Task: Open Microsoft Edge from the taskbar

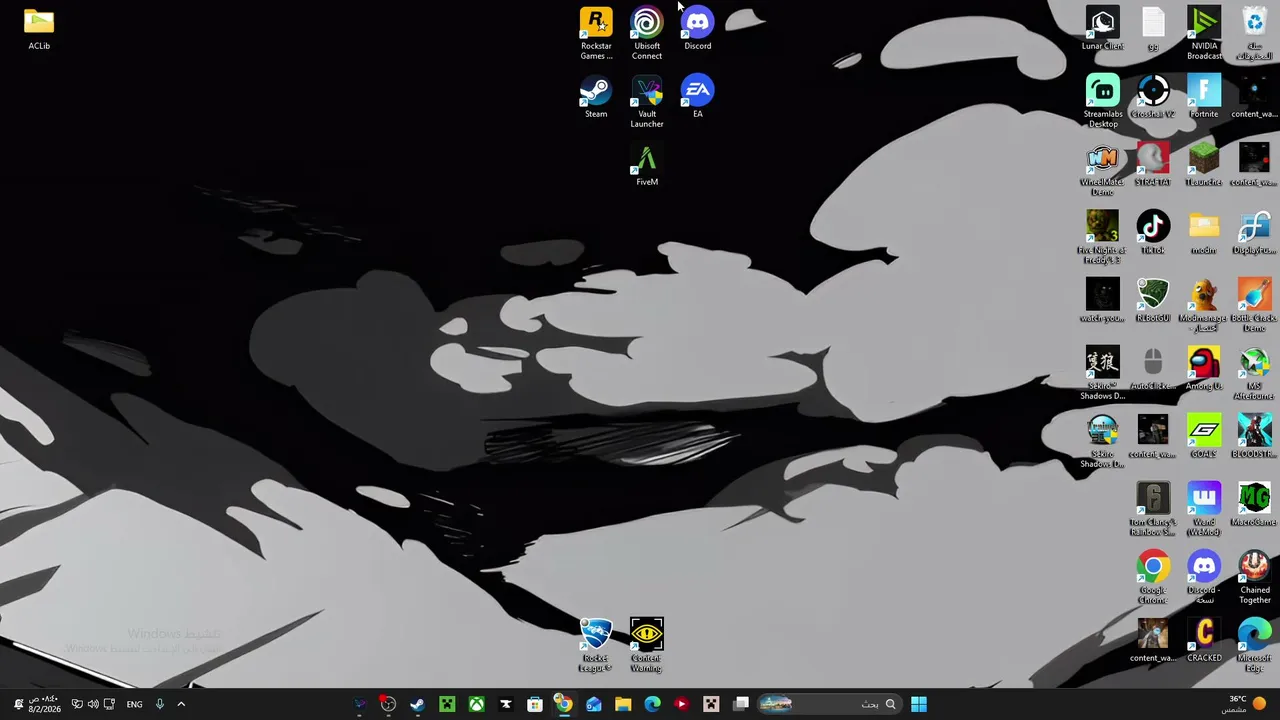Action: [652, 704]
